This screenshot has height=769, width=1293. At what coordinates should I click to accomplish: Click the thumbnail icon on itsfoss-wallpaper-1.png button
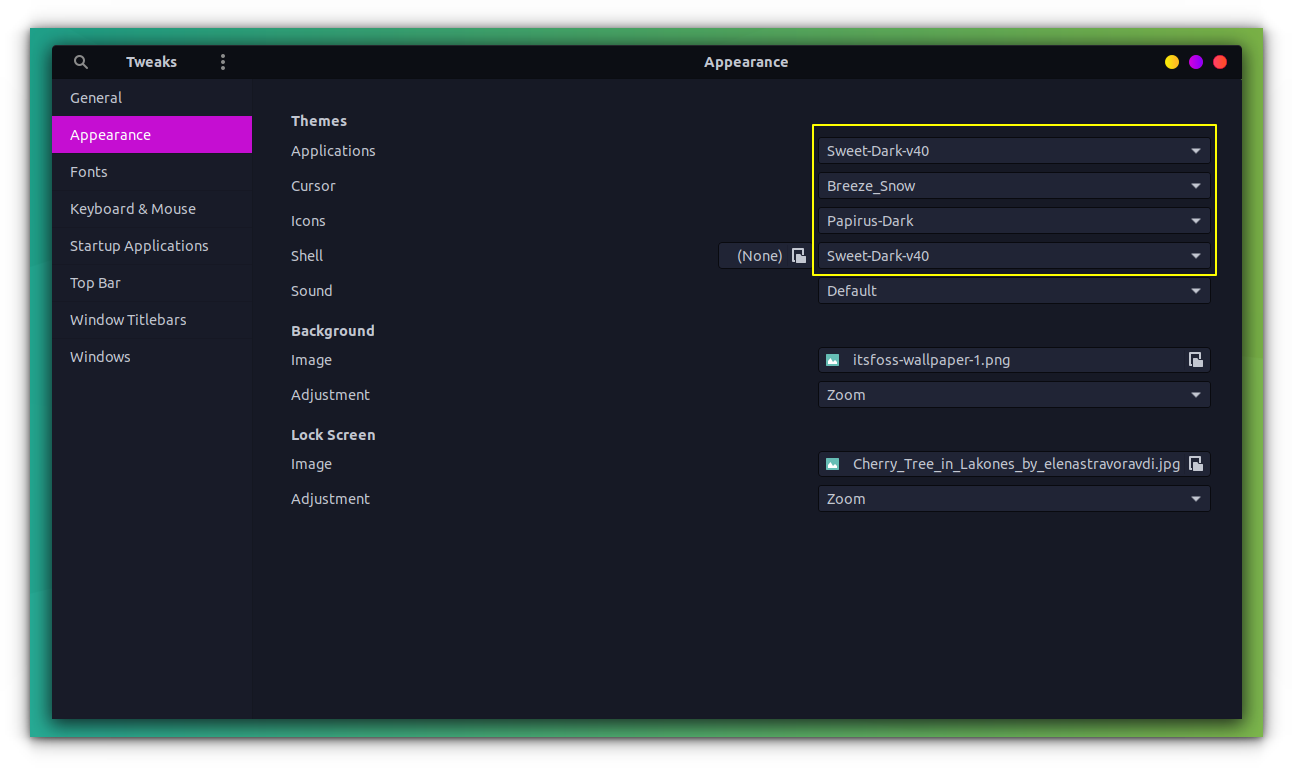tap(833, 359)
